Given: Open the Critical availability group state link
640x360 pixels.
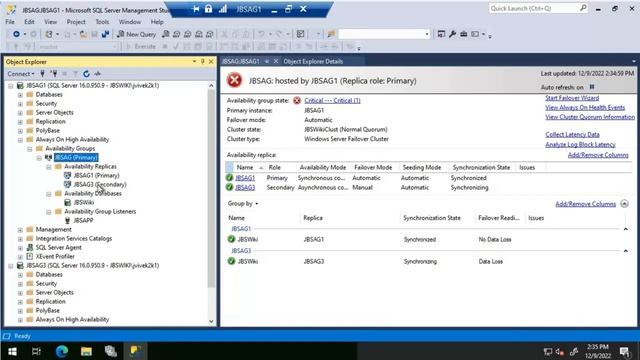Looking at the screenshot, I should tap(332, 100).
